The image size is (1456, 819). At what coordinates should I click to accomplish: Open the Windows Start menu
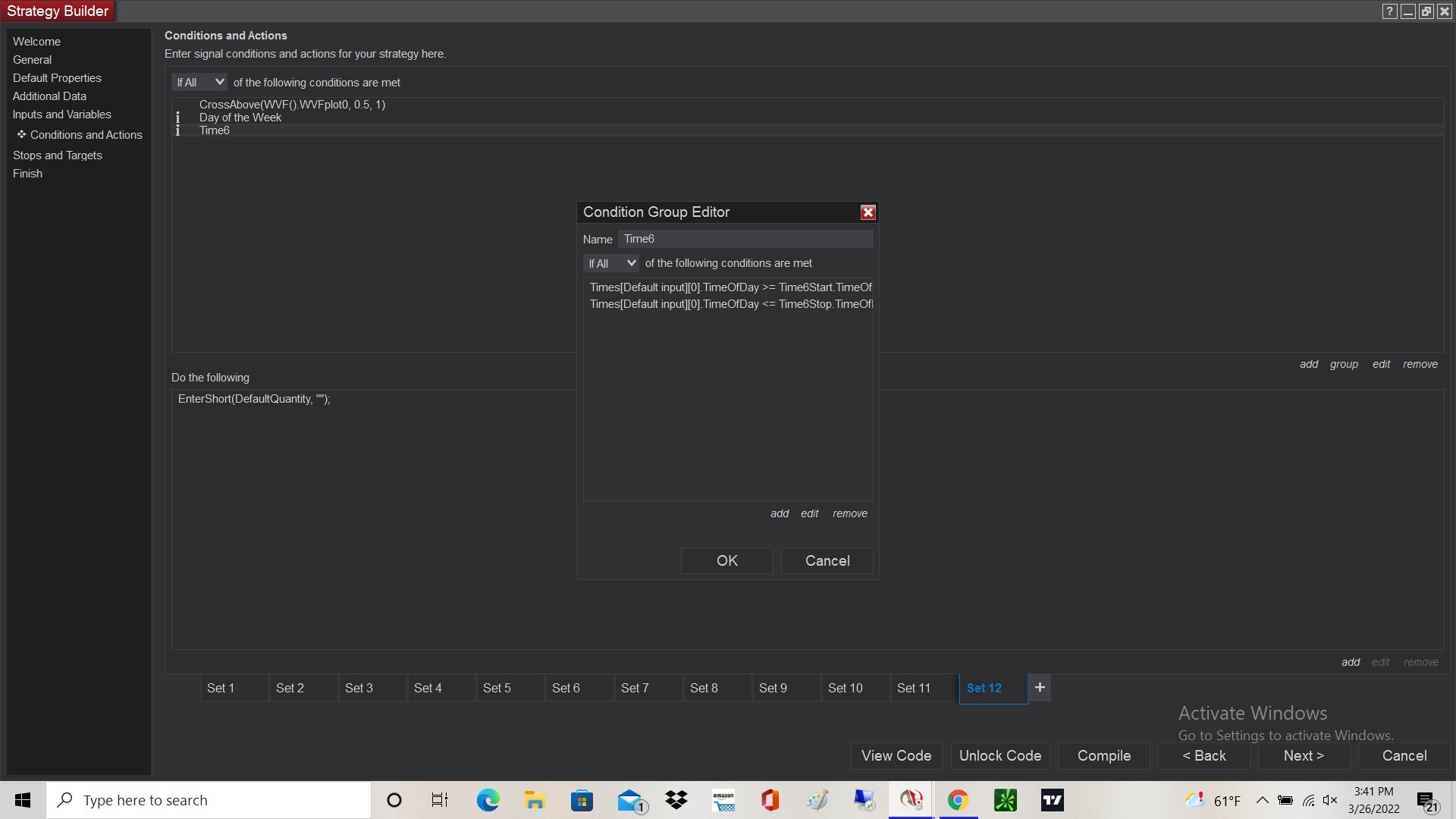(23, 800)
